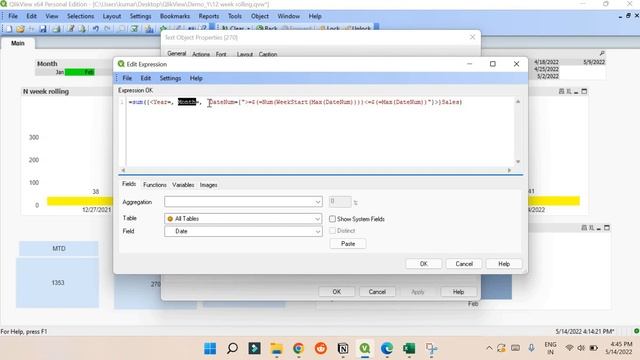The width and height of the screenshot is (640, 360).
Task: Click the MTD text object
Action: coord(59,249)
